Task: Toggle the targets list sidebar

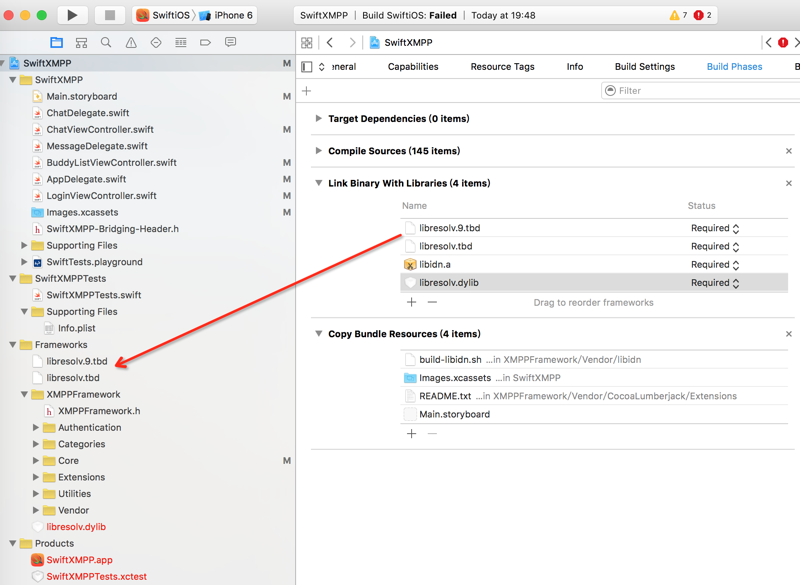Action: click(x=307, y=67)
